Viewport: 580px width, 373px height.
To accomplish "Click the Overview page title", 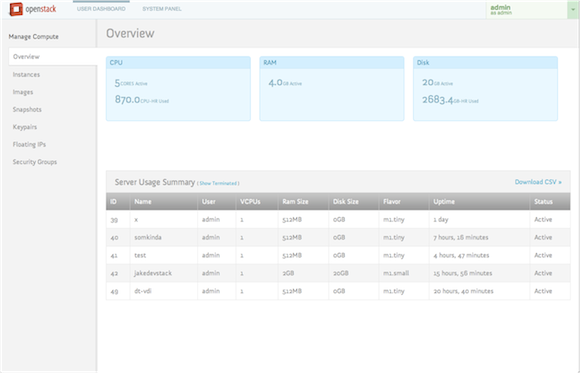I will point(130,33).
